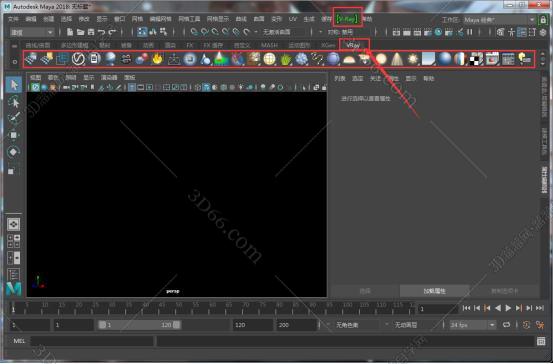Toggle the workspace lock icon
Viewport: 553px width, 364px height.
543,20
